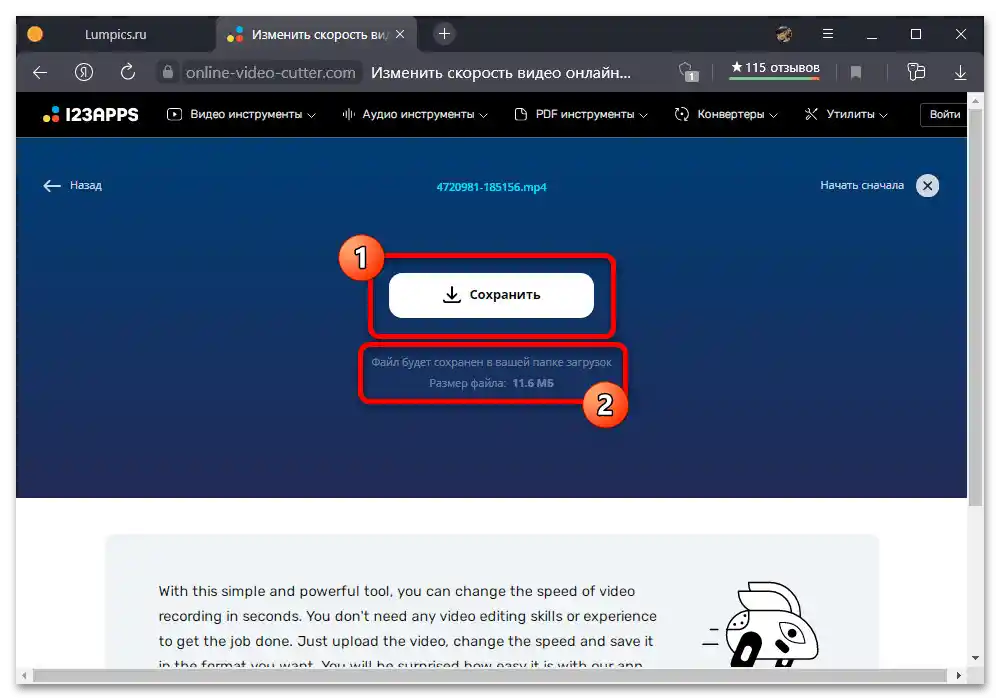Click the vertical scrollbar thumb
The image size is (1000, 700).
(975, 307)
